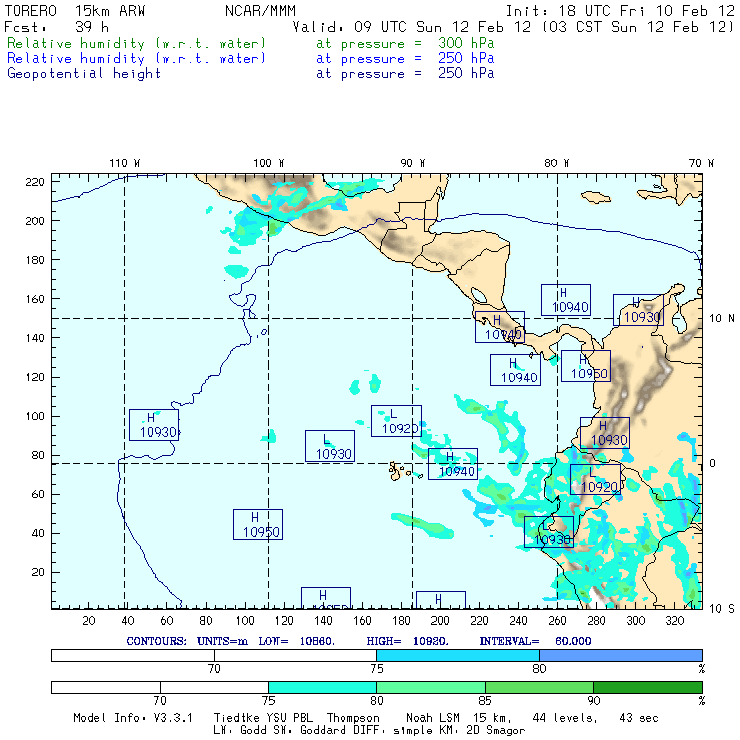Click the 'H 10950' box over Panama
This screenshot has width=740, height=740.
tap(586, 366)
